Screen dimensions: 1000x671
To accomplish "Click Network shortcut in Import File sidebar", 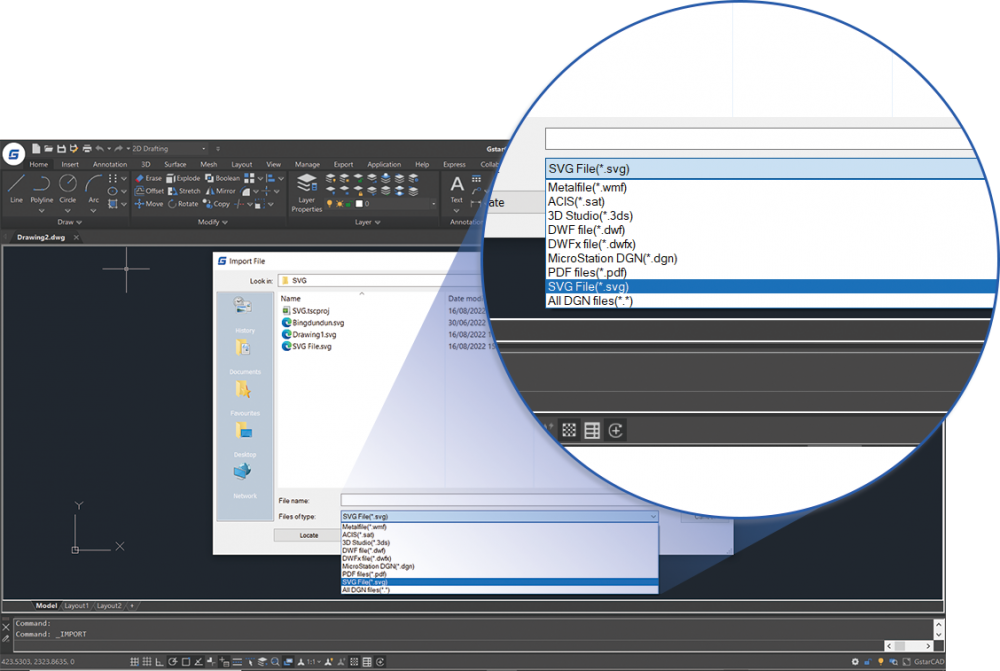I will click(x=244, y=481).
